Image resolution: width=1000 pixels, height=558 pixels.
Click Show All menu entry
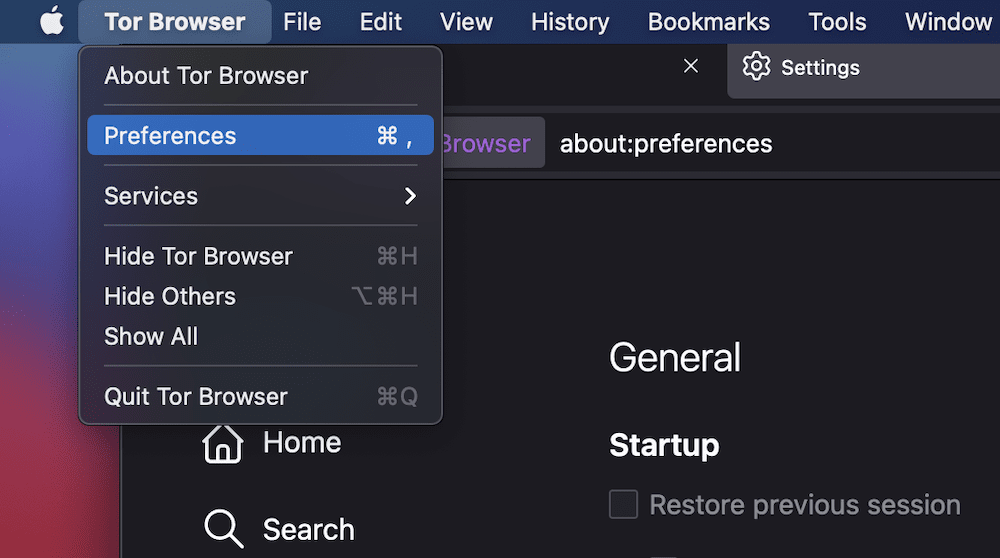tap(151, 336)
